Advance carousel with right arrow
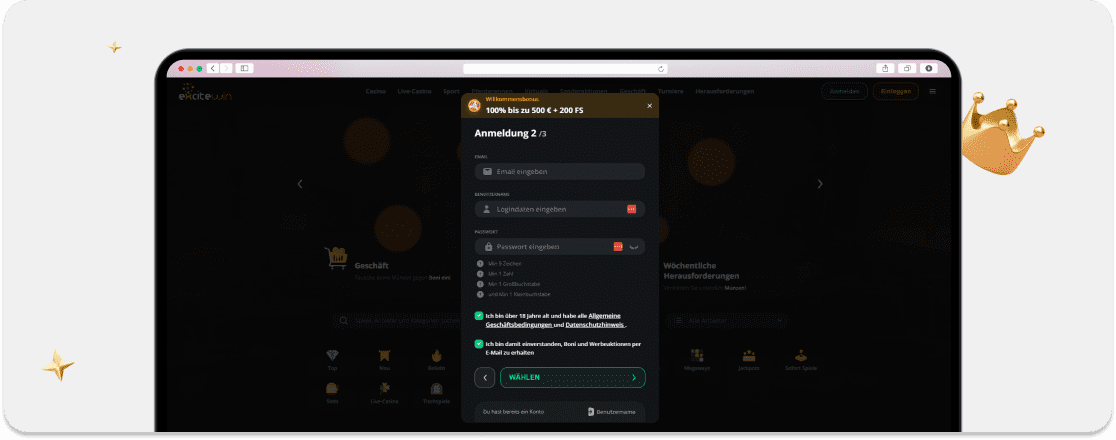 click(x=820, y=184)
